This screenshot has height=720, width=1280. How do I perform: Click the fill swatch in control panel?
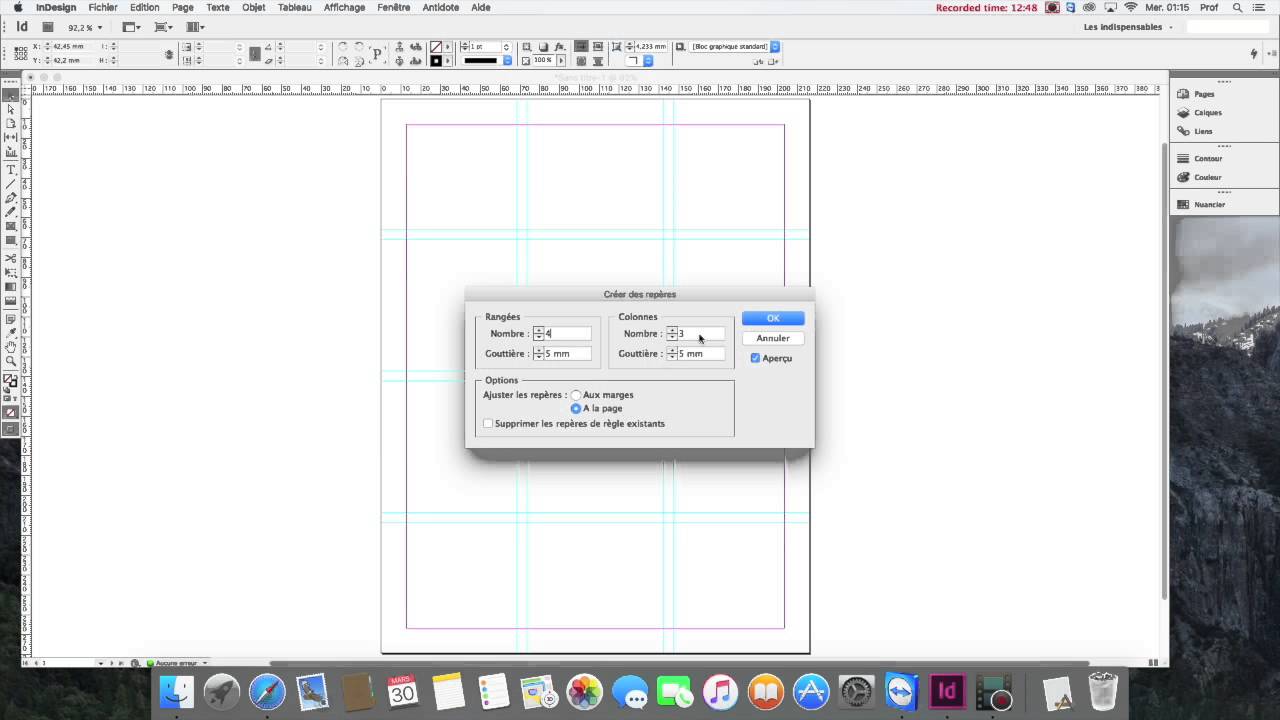pyautogui.click(x=436, y=46)
